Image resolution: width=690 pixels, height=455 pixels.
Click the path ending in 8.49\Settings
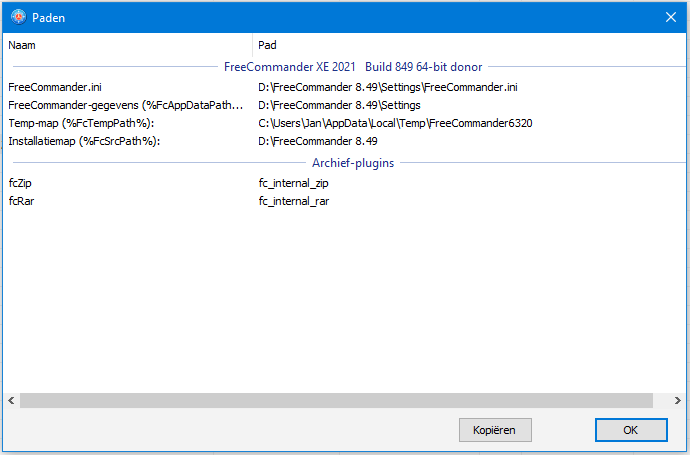tap(339, 105)
